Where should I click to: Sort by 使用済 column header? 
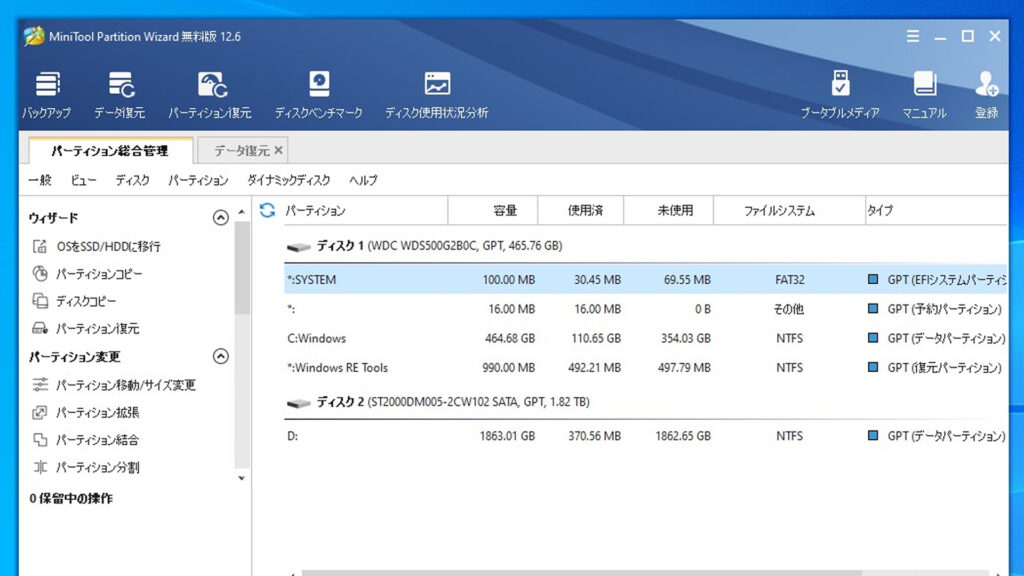coord(581,210)
